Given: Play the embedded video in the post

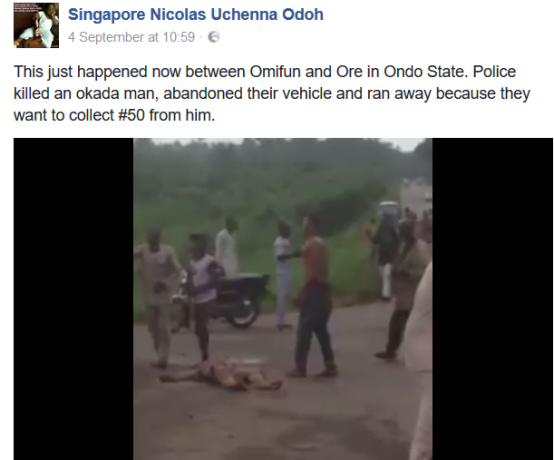Looking at the screenshot, I should [x=283, y=299].
